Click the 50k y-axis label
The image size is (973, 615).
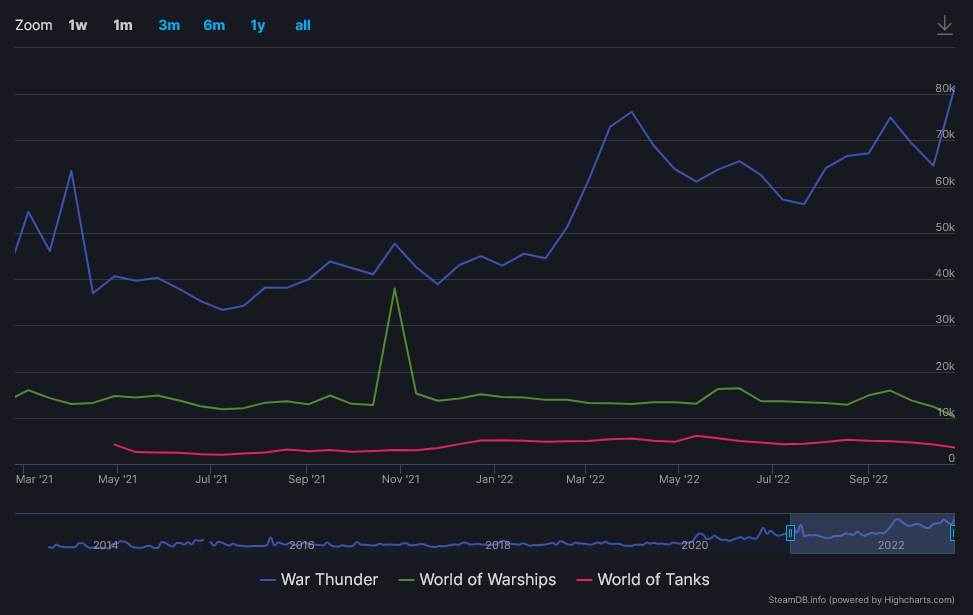click(944, 227)
